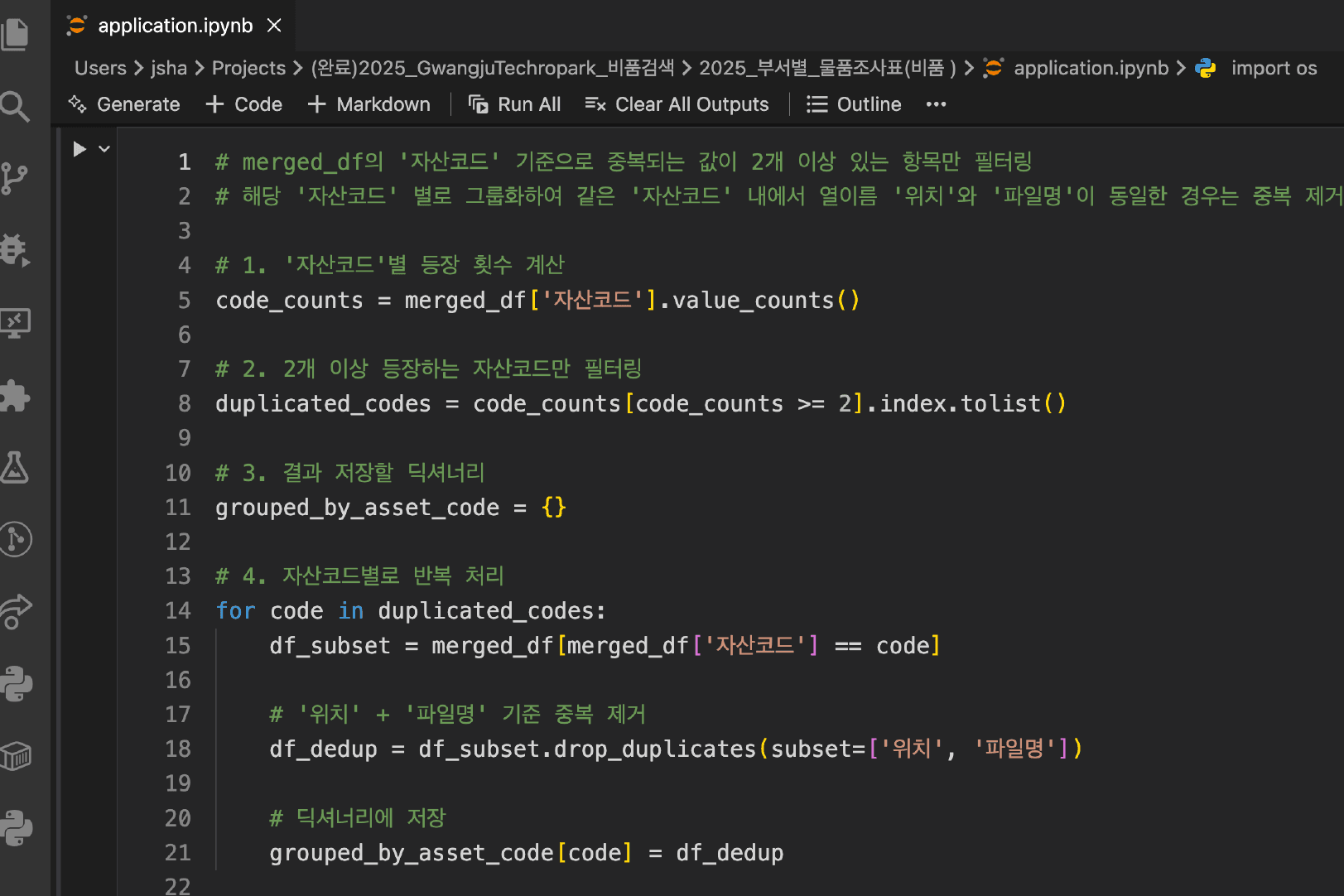Click the drop_duplicates line 18
The width and height of the screenshot is (1344, 896).
point(676,749)
